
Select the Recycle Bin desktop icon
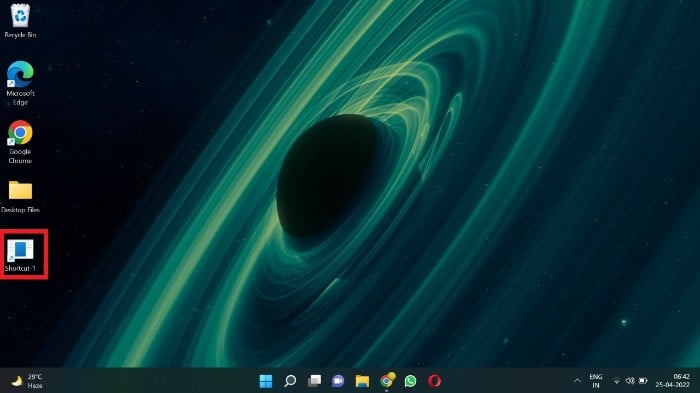pos(20,21)
